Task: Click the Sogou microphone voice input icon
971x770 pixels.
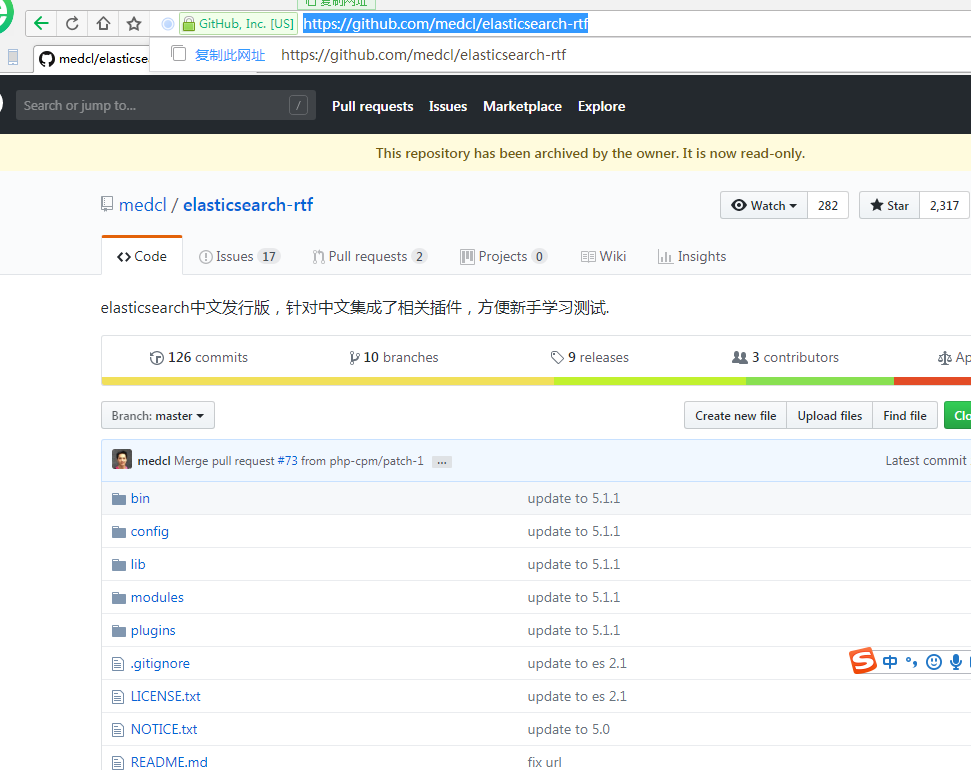Action: click(x=956, y=661)
